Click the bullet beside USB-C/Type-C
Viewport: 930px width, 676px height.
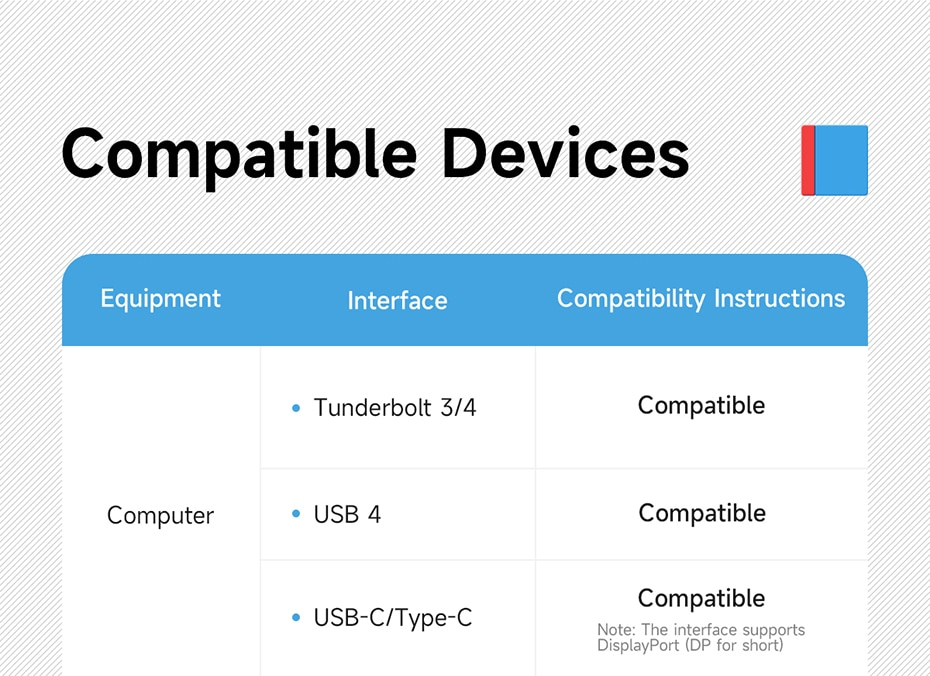[296, 618]
